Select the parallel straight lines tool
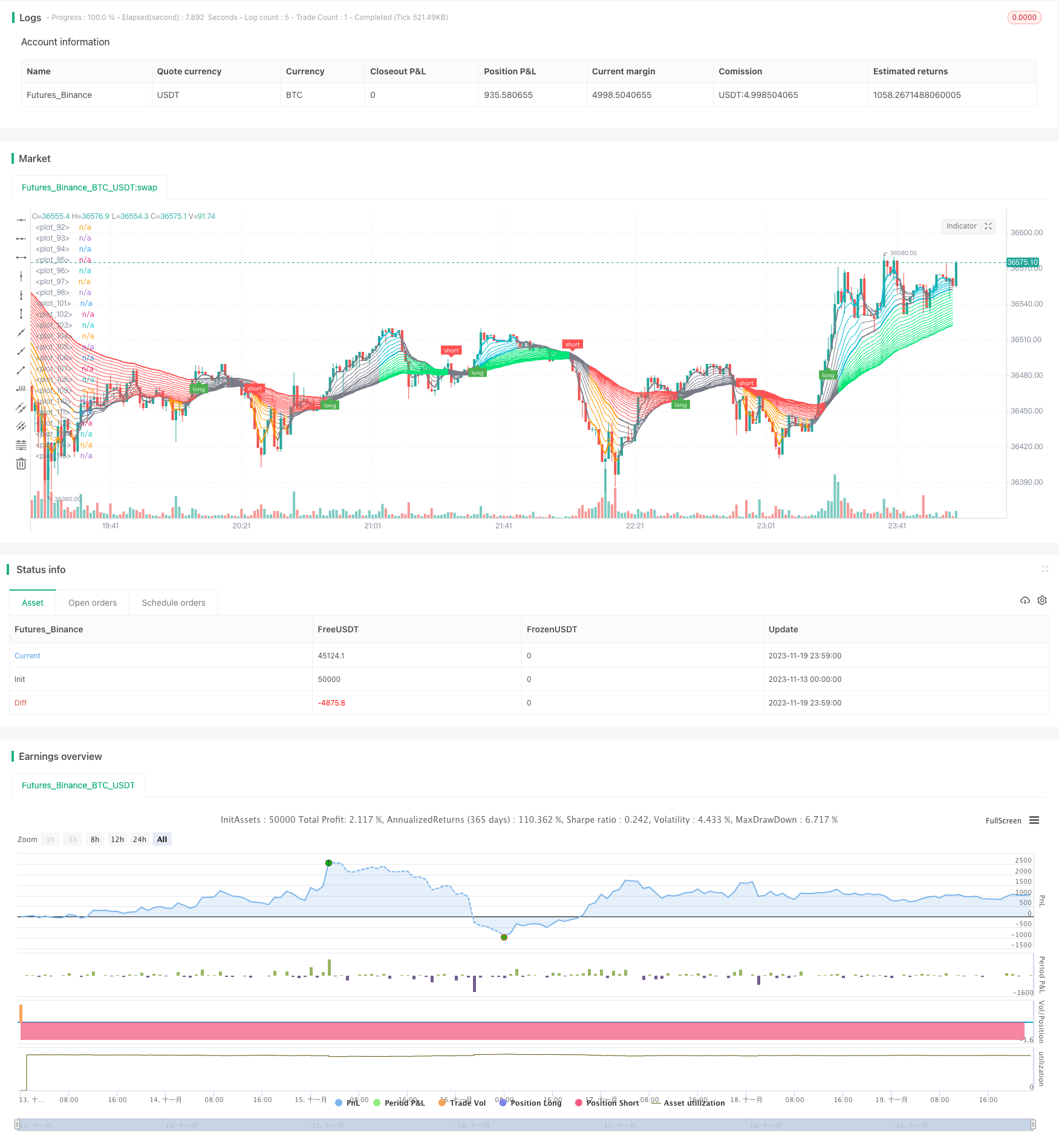Screen dimensions: 1059x1148 (x=21, y=426)
